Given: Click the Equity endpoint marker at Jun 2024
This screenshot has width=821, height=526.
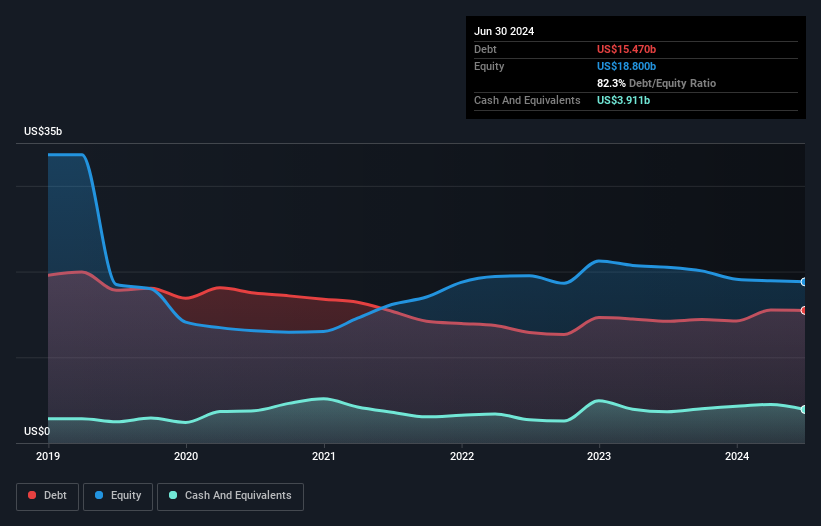Looking at the screenshot, I should [804, 282].
